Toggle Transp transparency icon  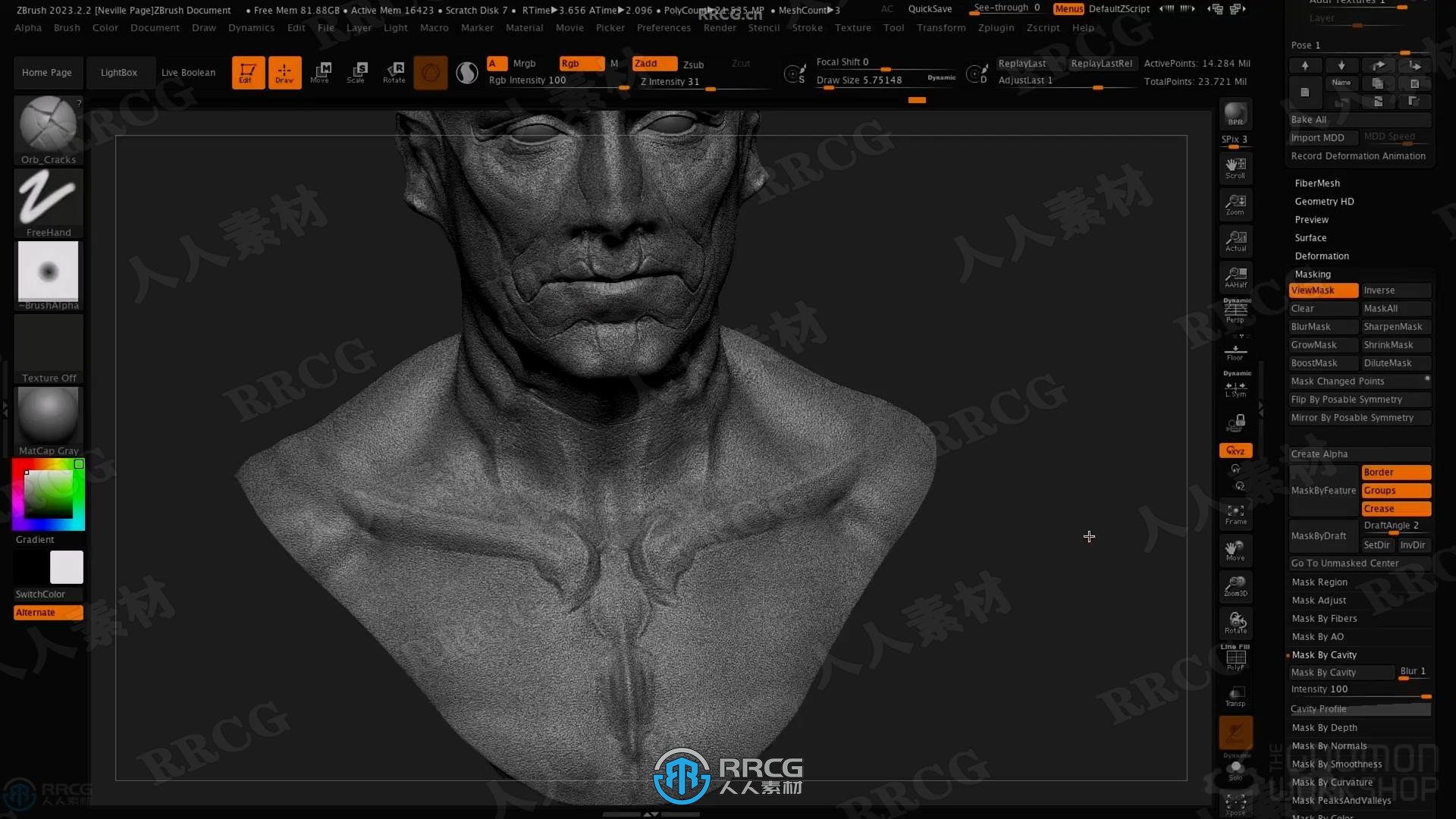[1235, 696]
